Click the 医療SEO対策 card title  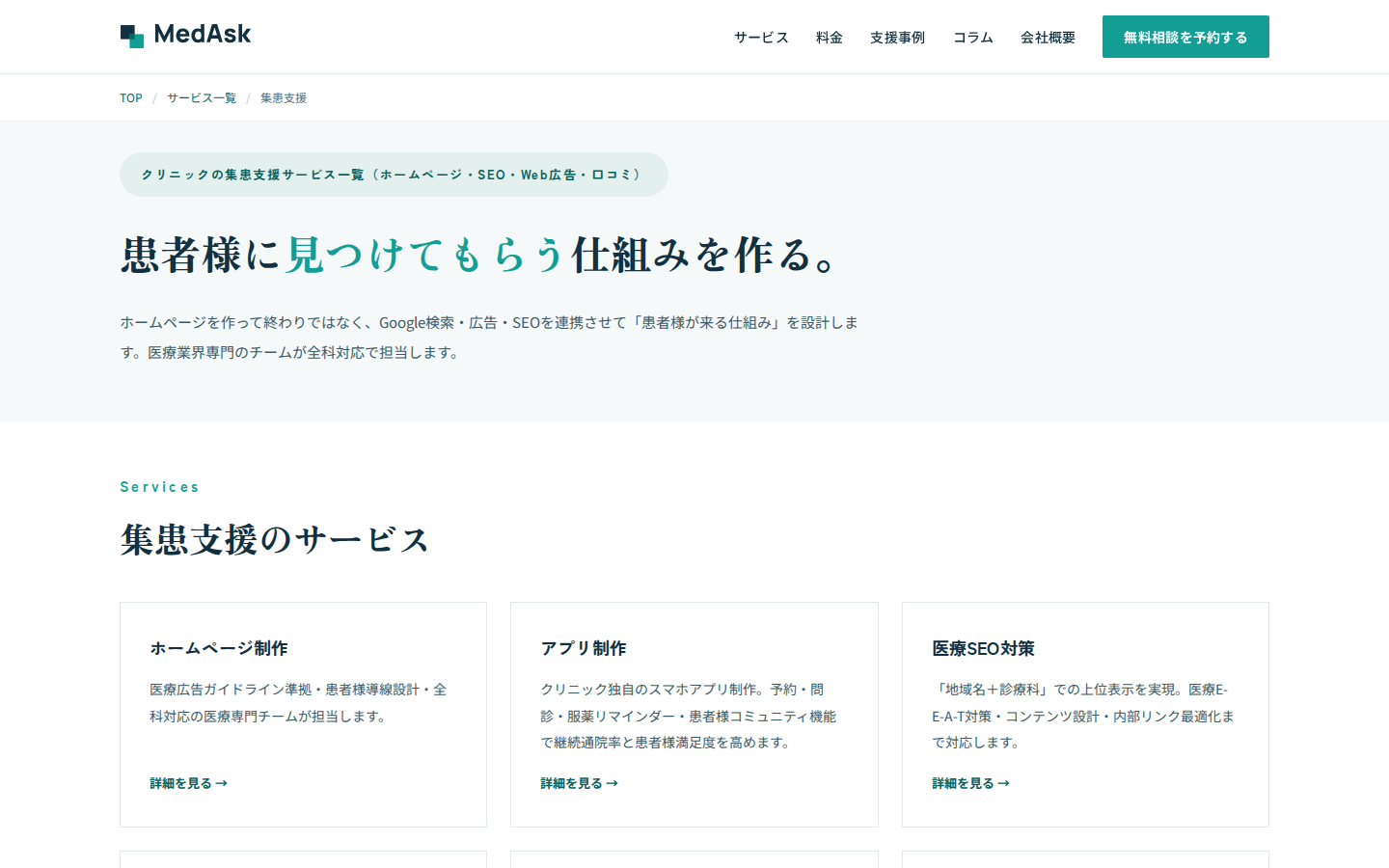[983, 648]
